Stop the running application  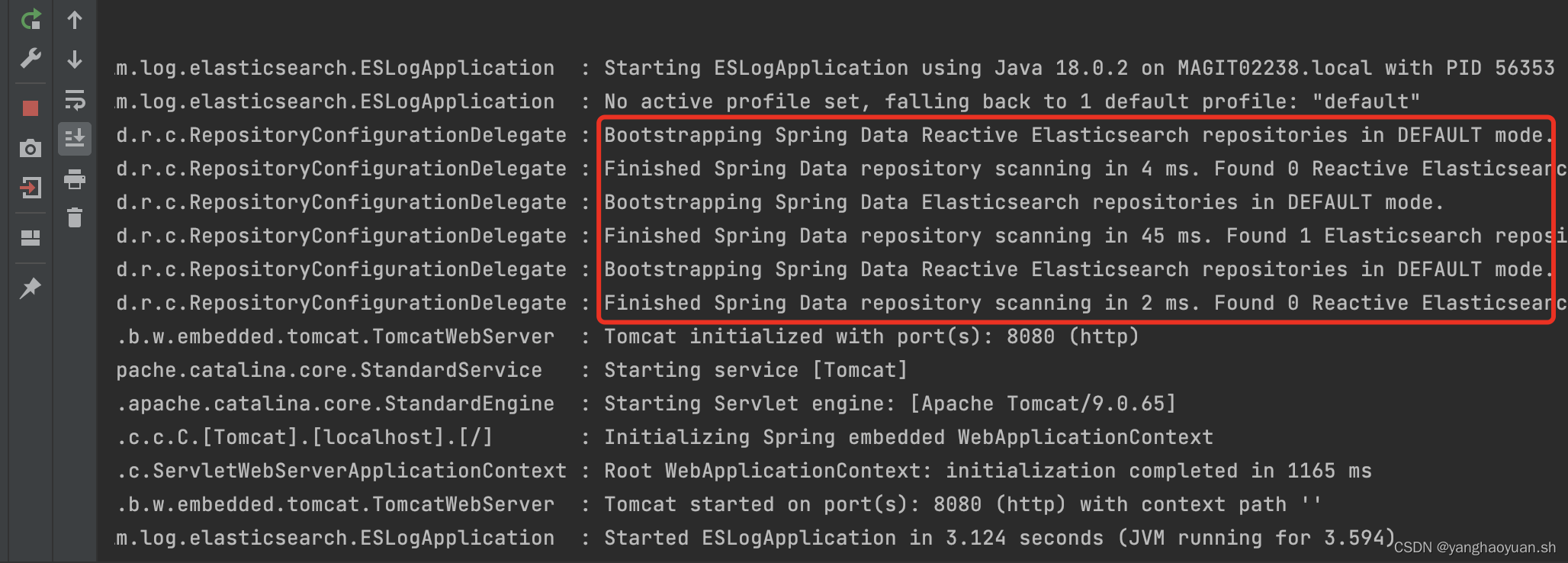[31, 108]
